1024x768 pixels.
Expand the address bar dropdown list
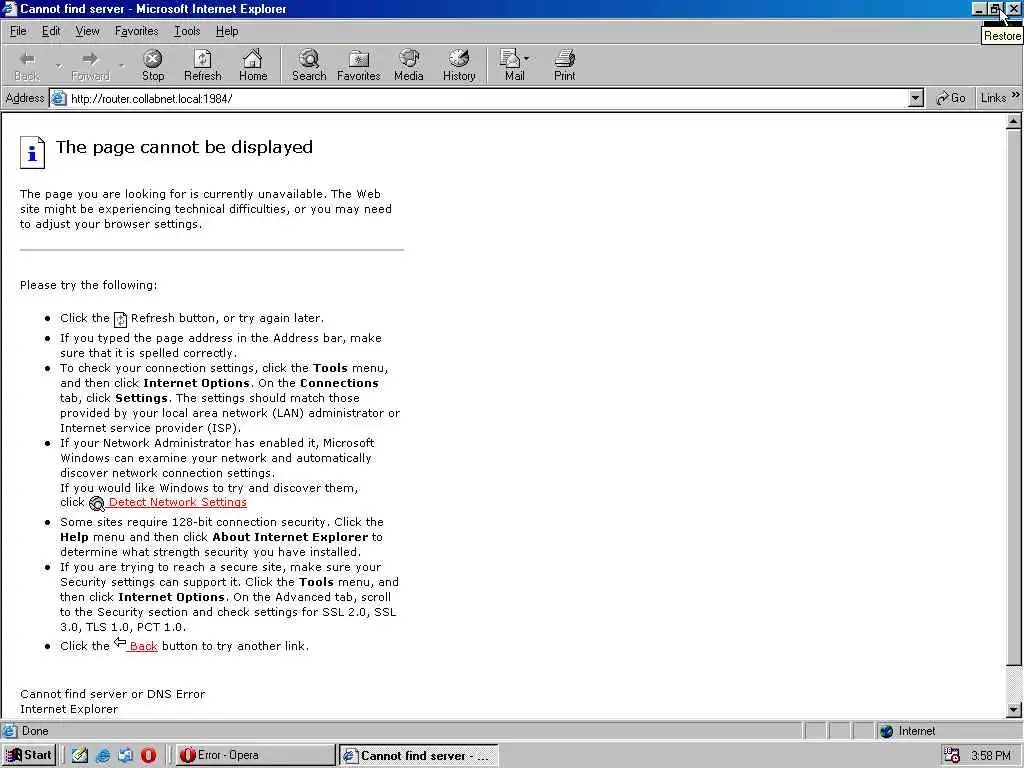(916, 99)
